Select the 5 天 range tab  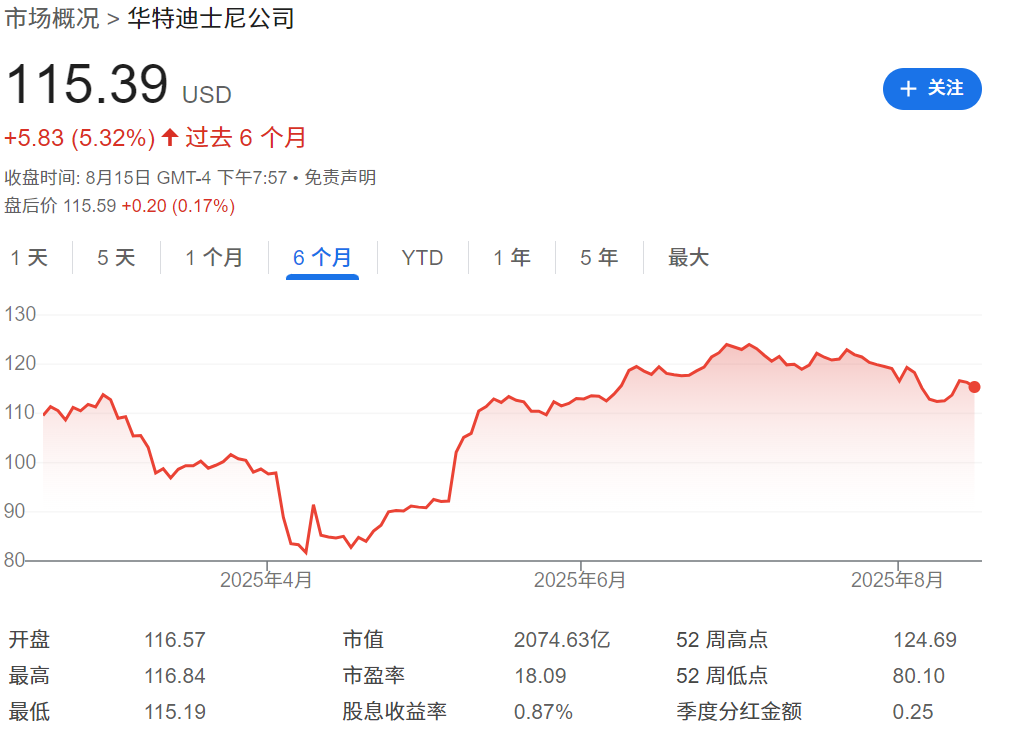click(116, 258)
